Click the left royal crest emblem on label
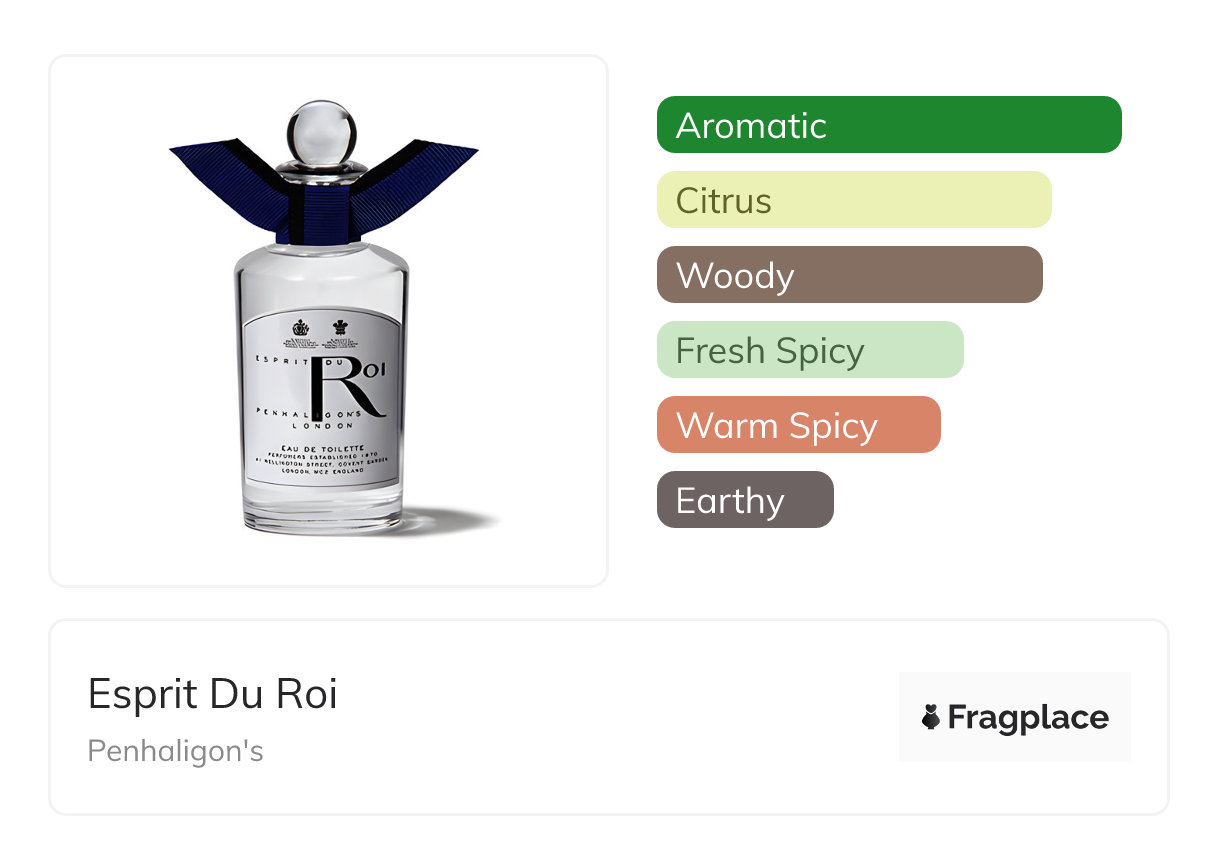Image resolution: width=1218 pixels, height=864 pixels. [299, 327]
